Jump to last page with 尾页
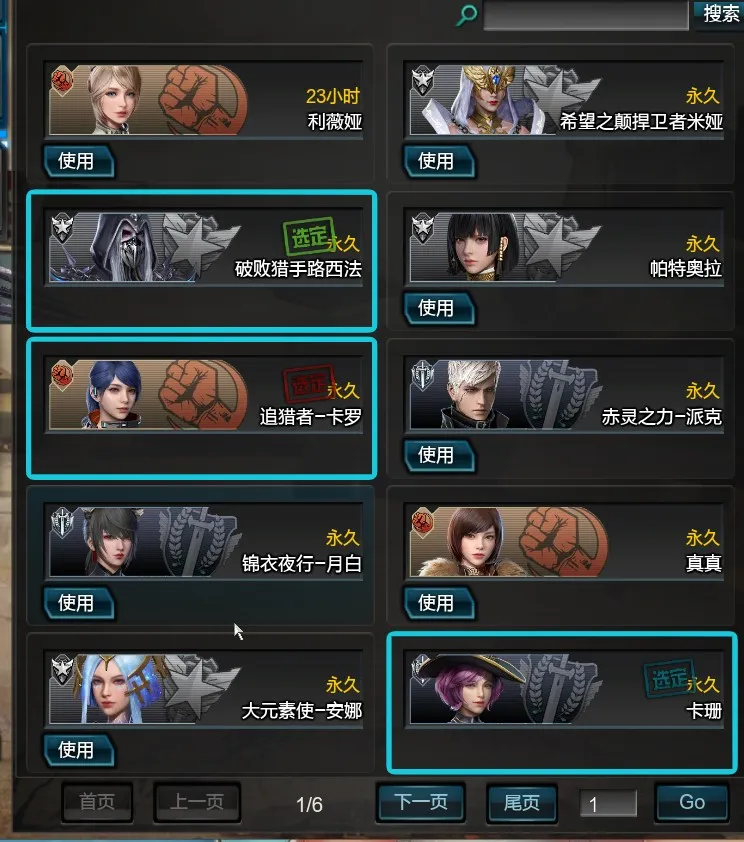The width and height of the screenshot is (744, 842). click(521, 803)
